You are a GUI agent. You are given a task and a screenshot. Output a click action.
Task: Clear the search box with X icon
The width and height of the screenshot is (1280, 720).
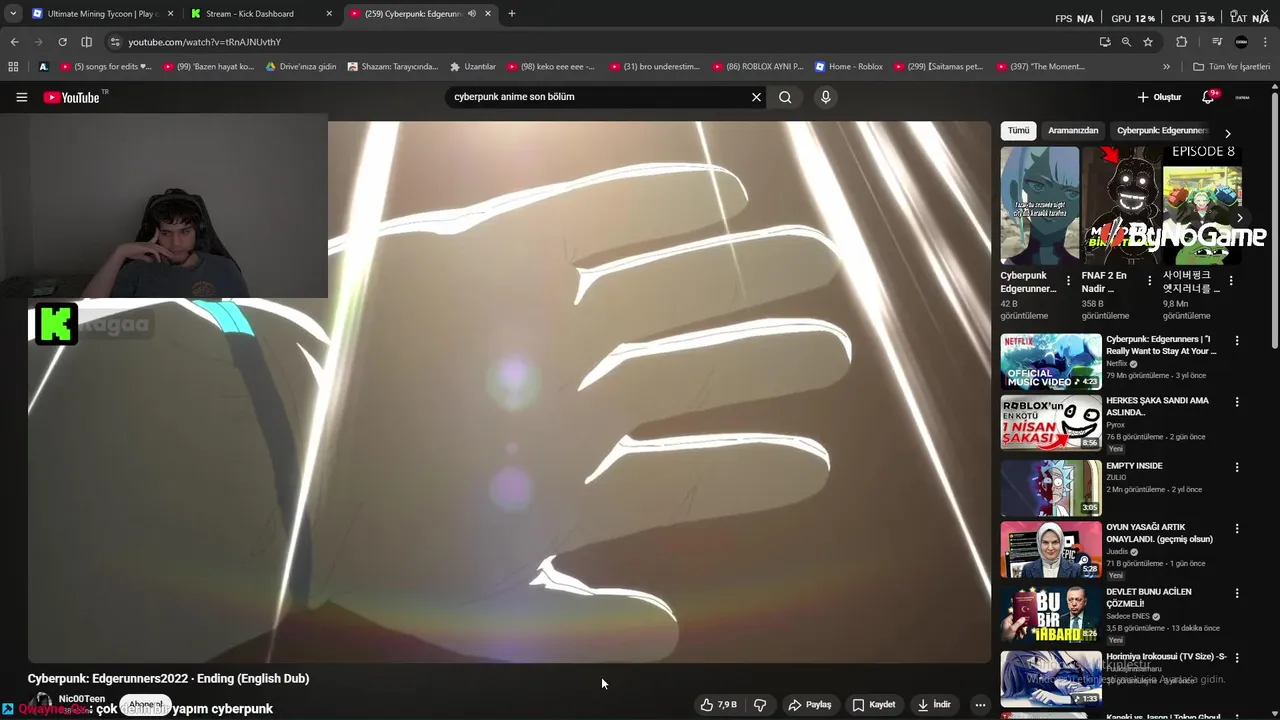(756, 97)
